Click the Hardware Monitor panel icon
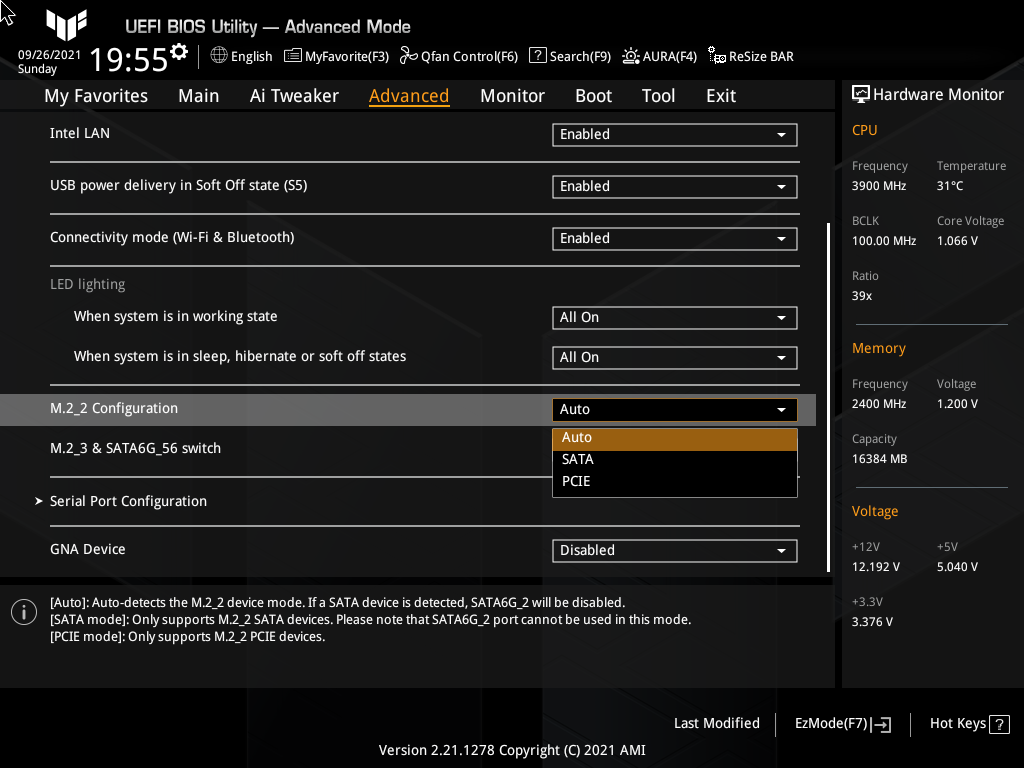Screen dimensions: 1024x768 pos(861,94)
